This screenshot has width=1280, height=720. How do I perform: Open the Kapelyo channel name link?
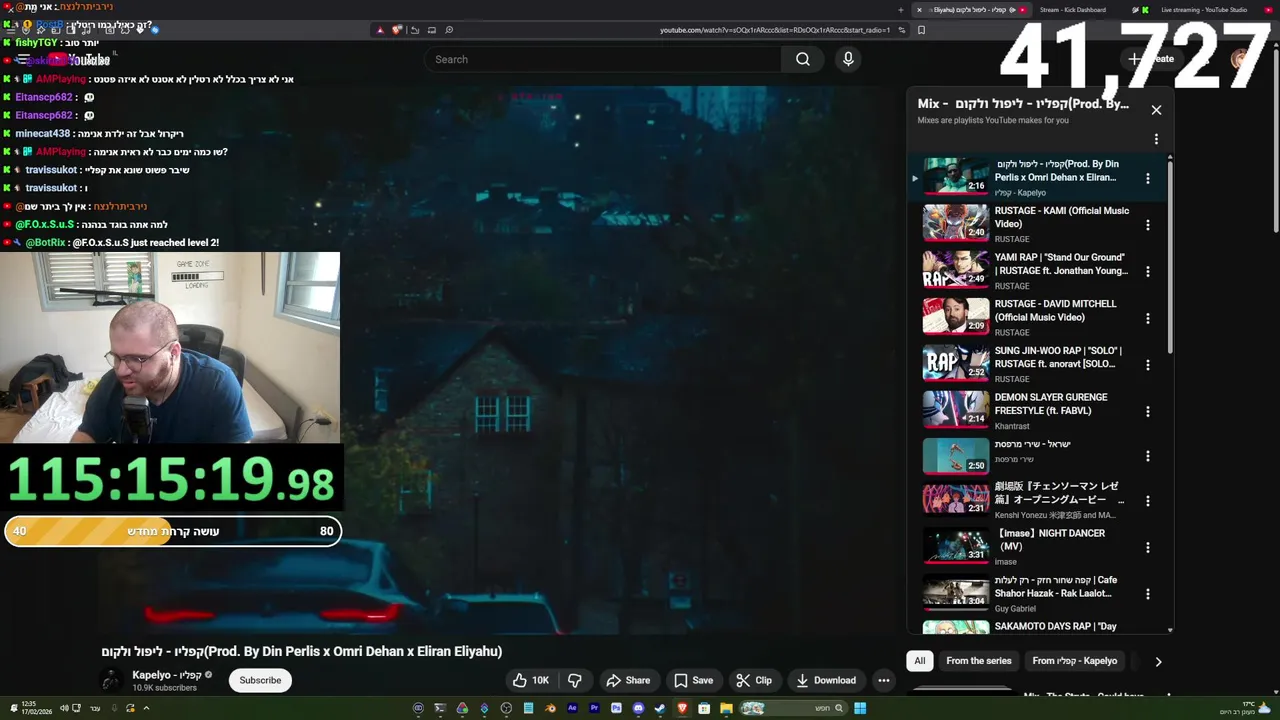[x=167, y=675]
